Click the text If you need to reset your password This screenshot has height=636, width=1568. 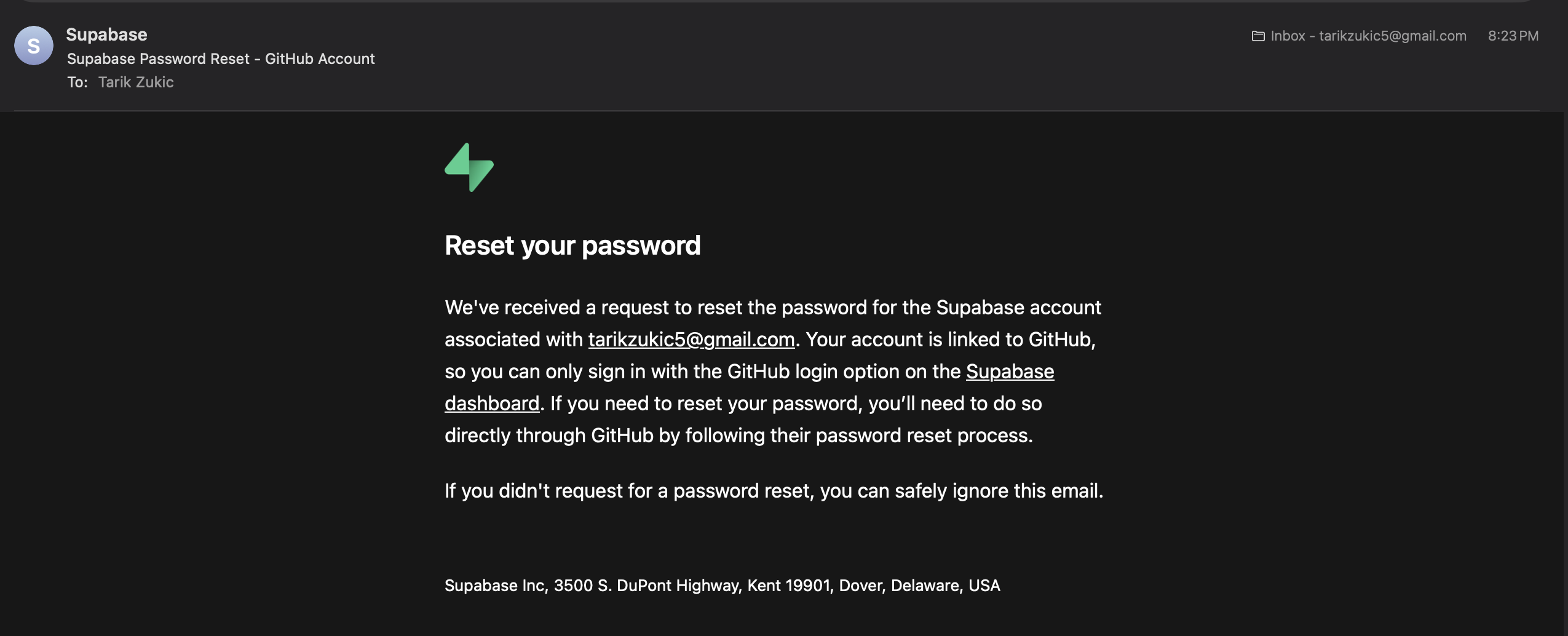707,403
